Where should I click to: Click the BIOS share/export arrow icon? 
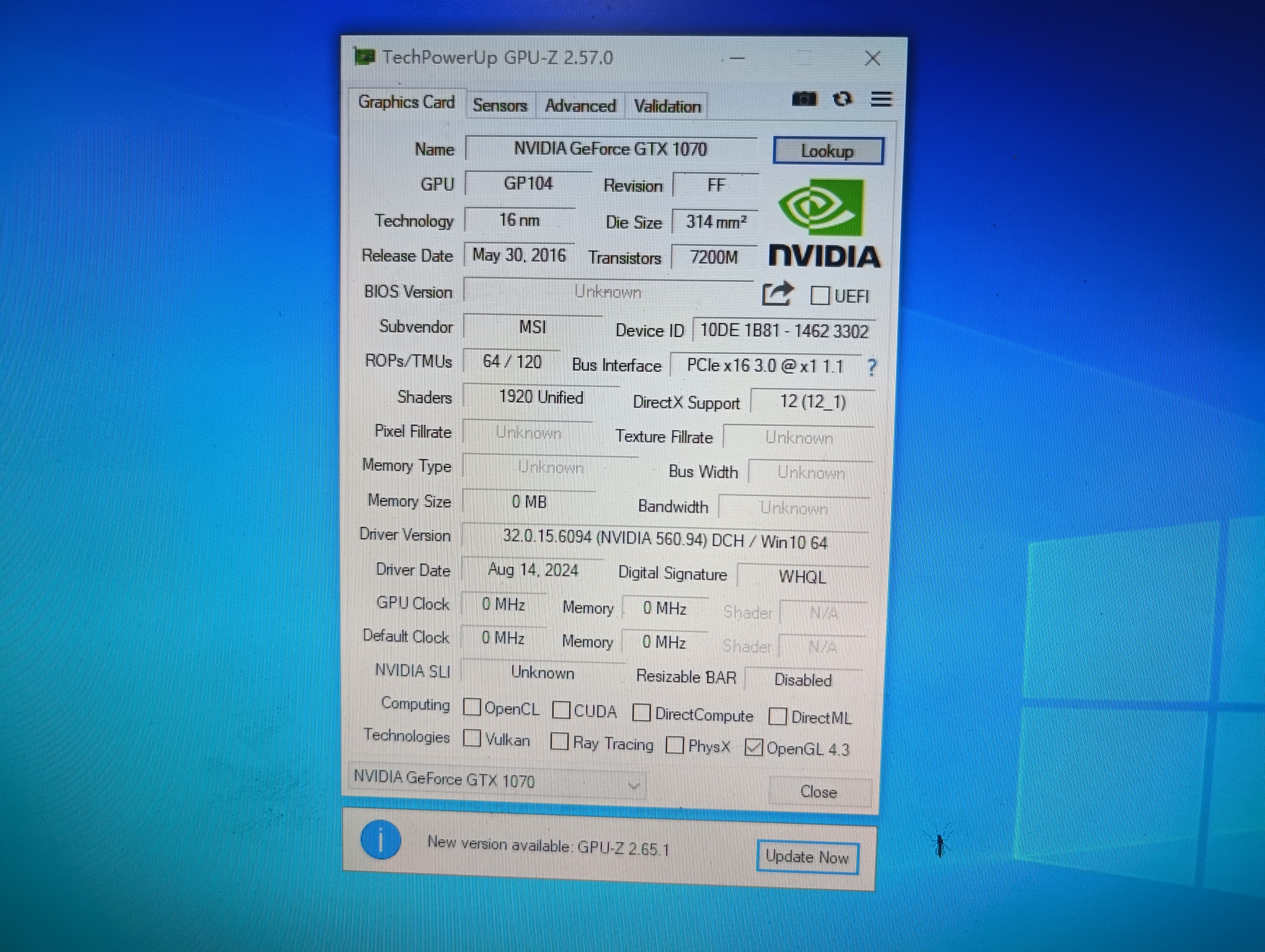pos(778,294)
